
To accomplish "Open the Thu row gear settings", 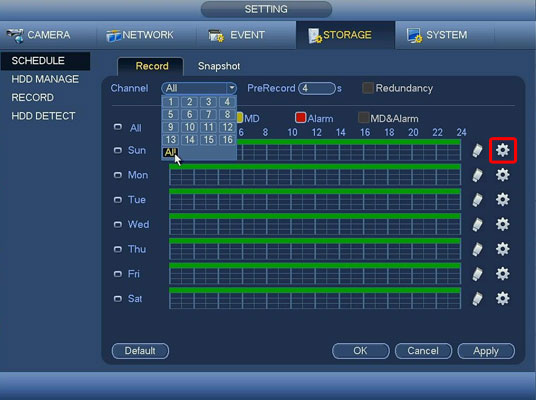I will (502, 249).
